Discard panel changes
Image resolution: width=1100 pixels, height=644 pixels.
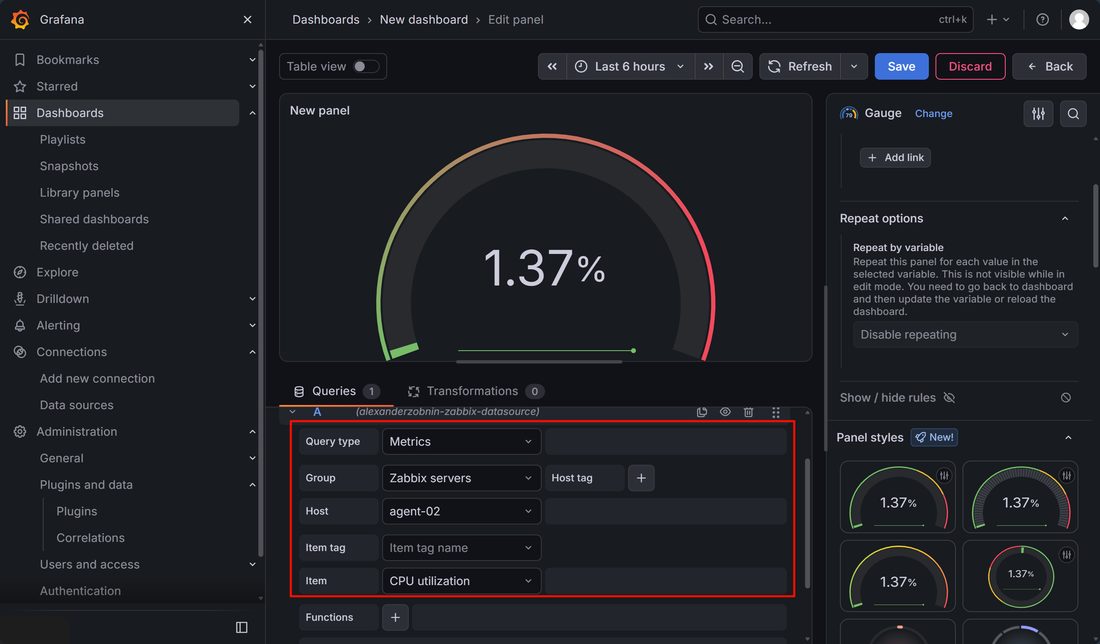[970, 66]
